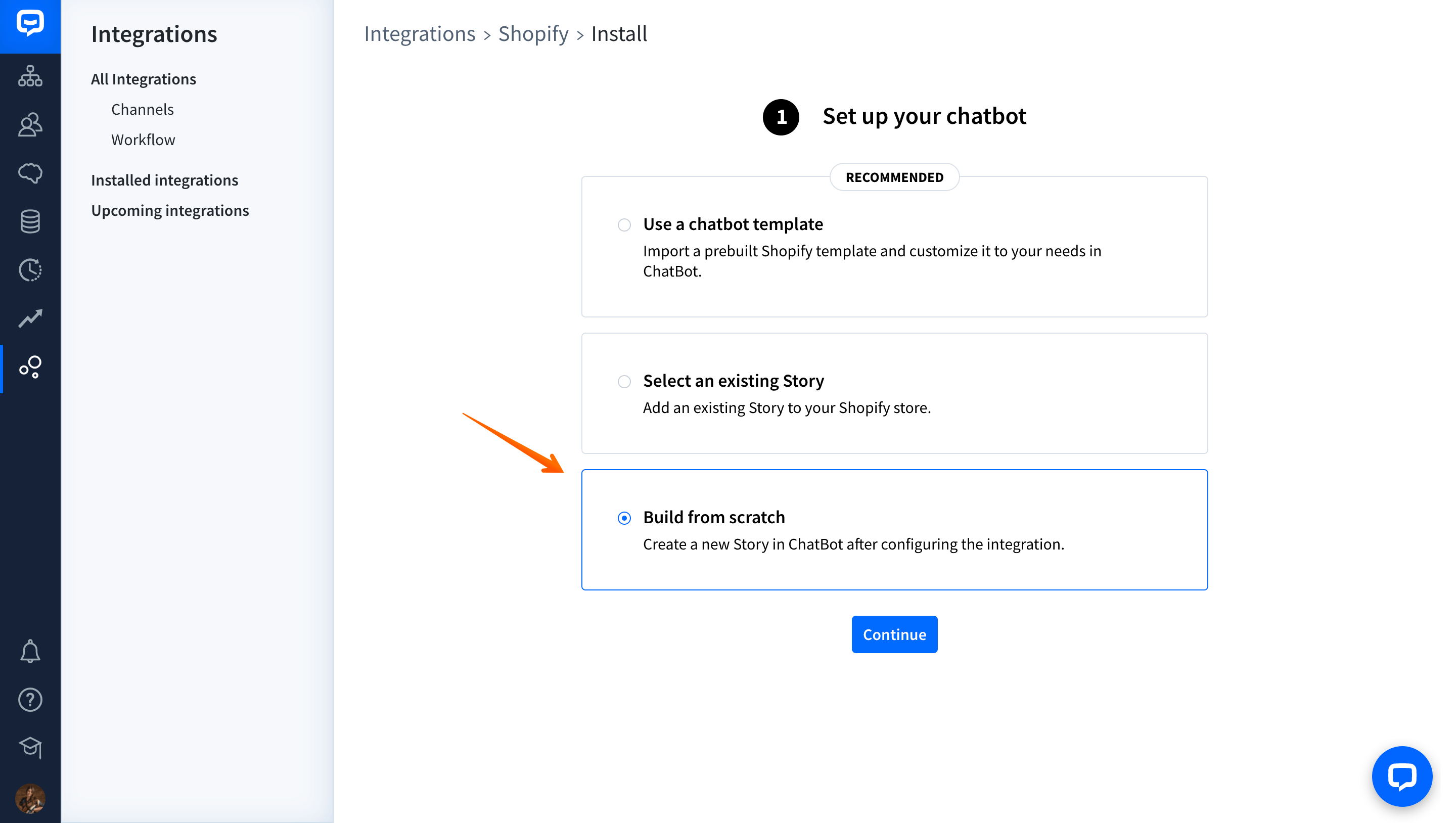Click the Select an existing Story heading

(734, 381)
